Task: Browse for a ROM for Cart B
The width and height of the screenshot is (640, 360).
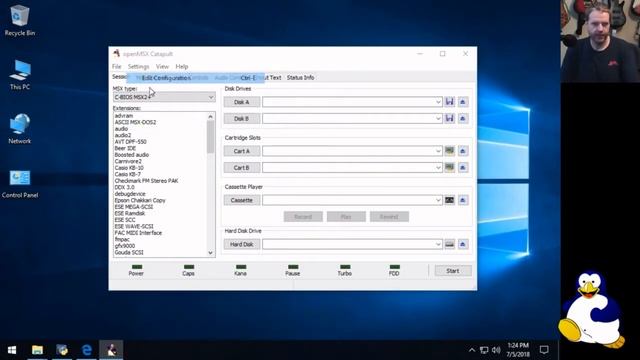Action: click(x=449, y=167)
